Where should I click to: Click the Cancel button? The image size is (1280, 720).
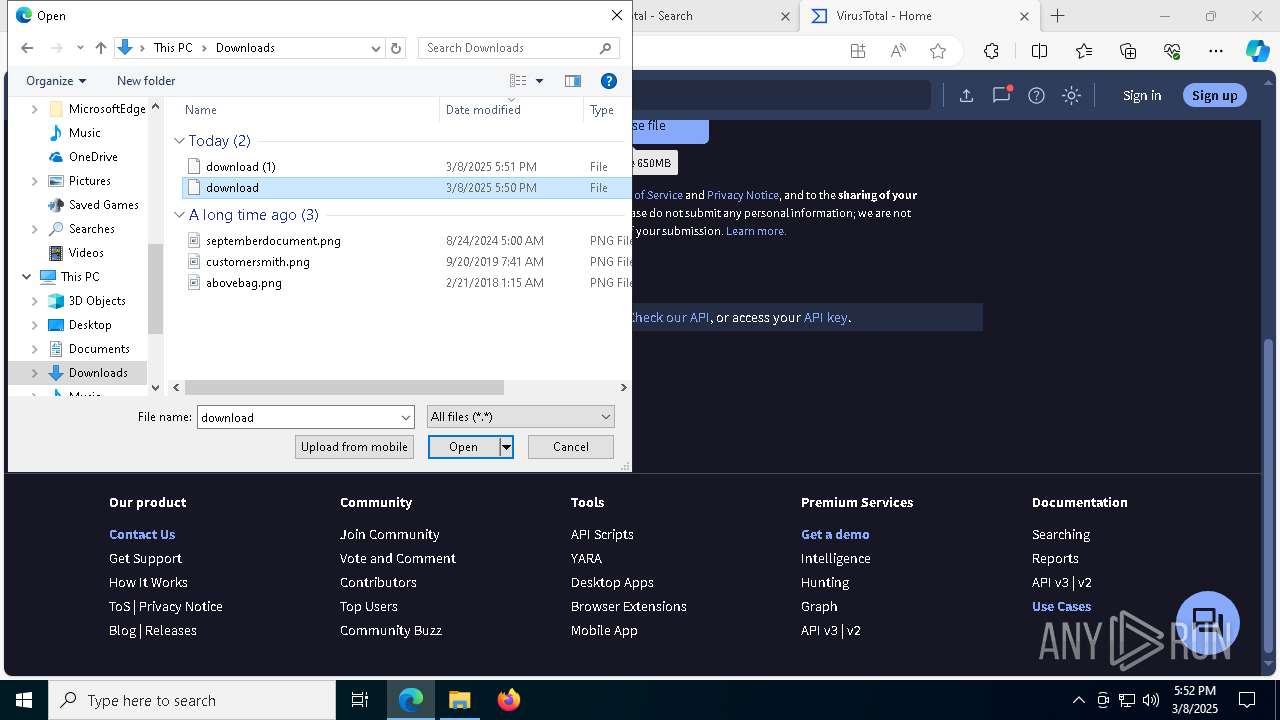click(571, 447)
